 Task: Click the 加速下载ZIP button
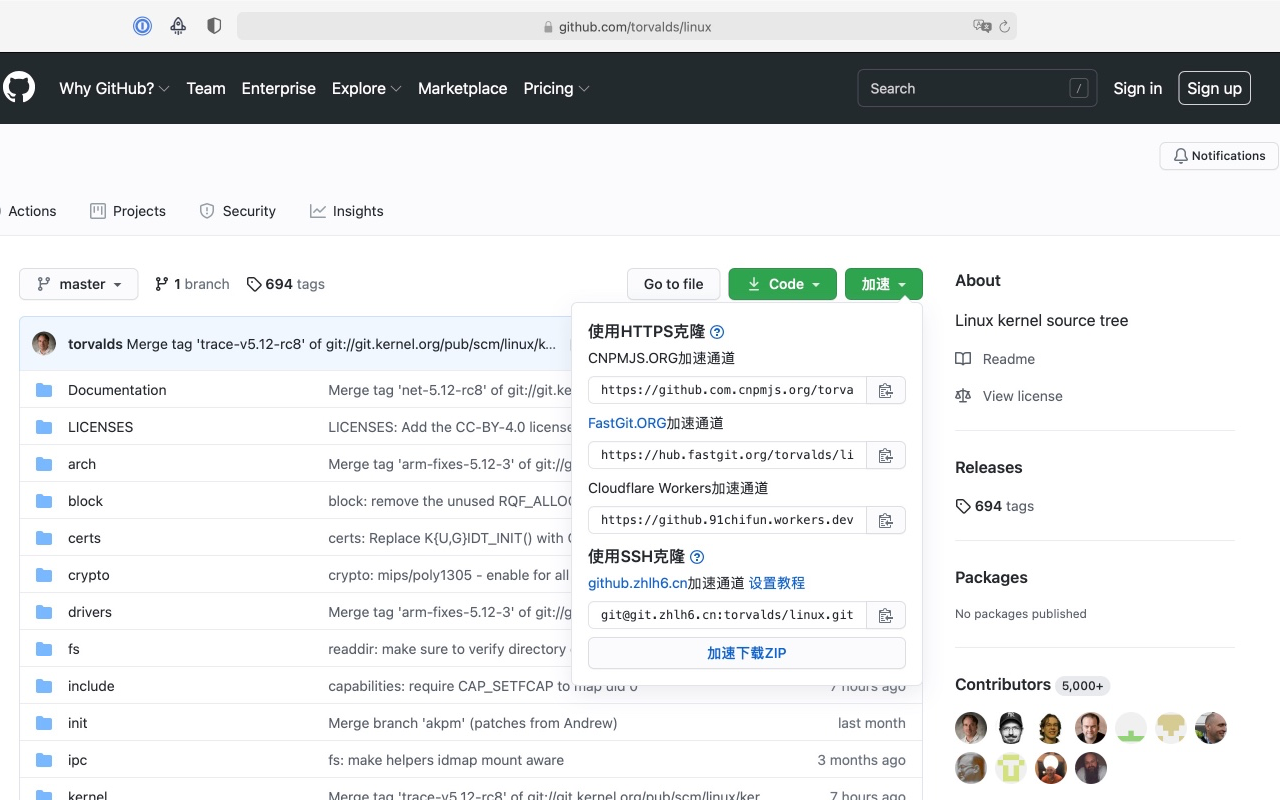coord(746,652)
